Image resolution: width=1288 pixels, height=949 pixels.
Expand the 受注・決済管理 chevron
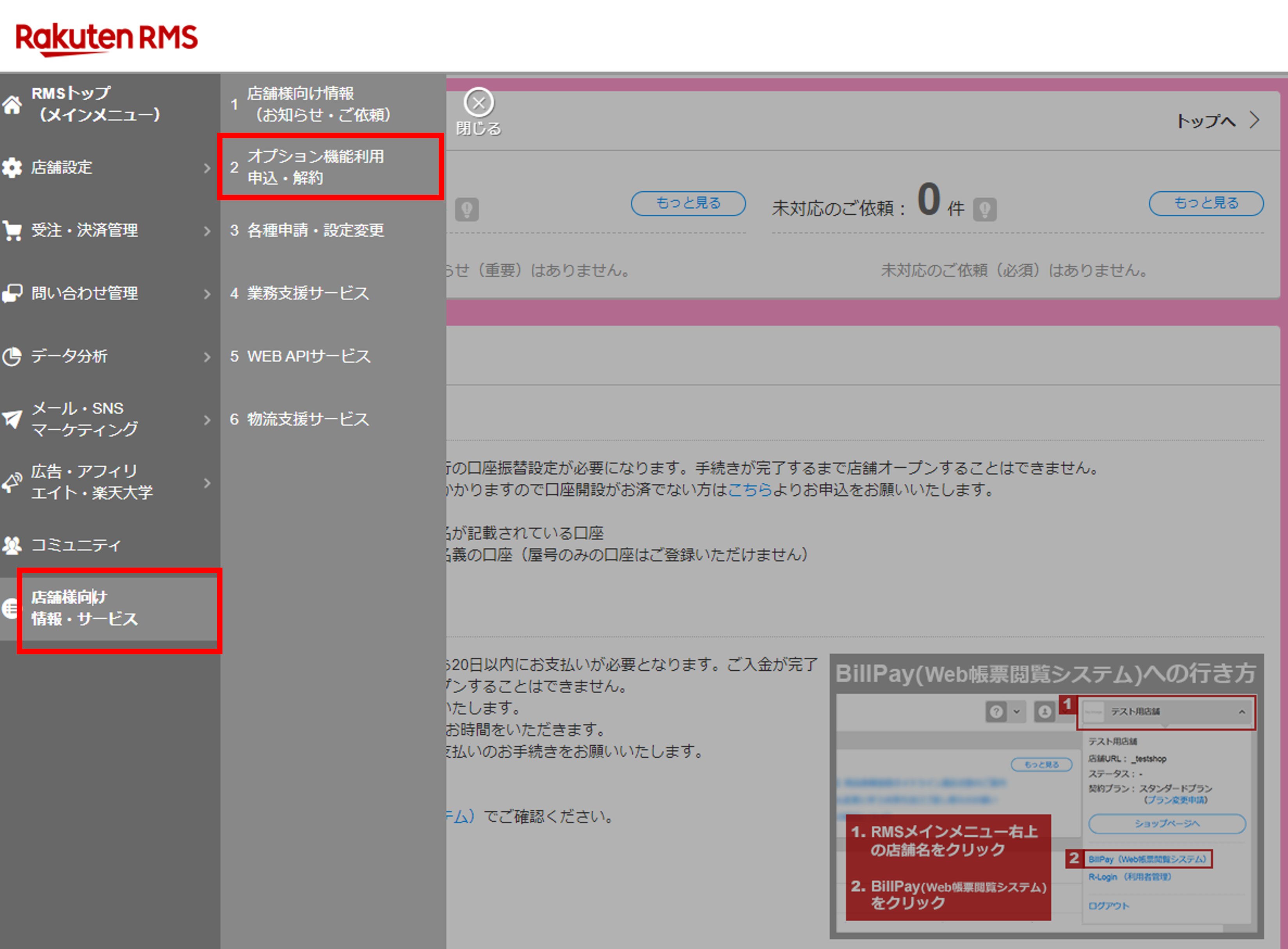click(x=207, y=231)
